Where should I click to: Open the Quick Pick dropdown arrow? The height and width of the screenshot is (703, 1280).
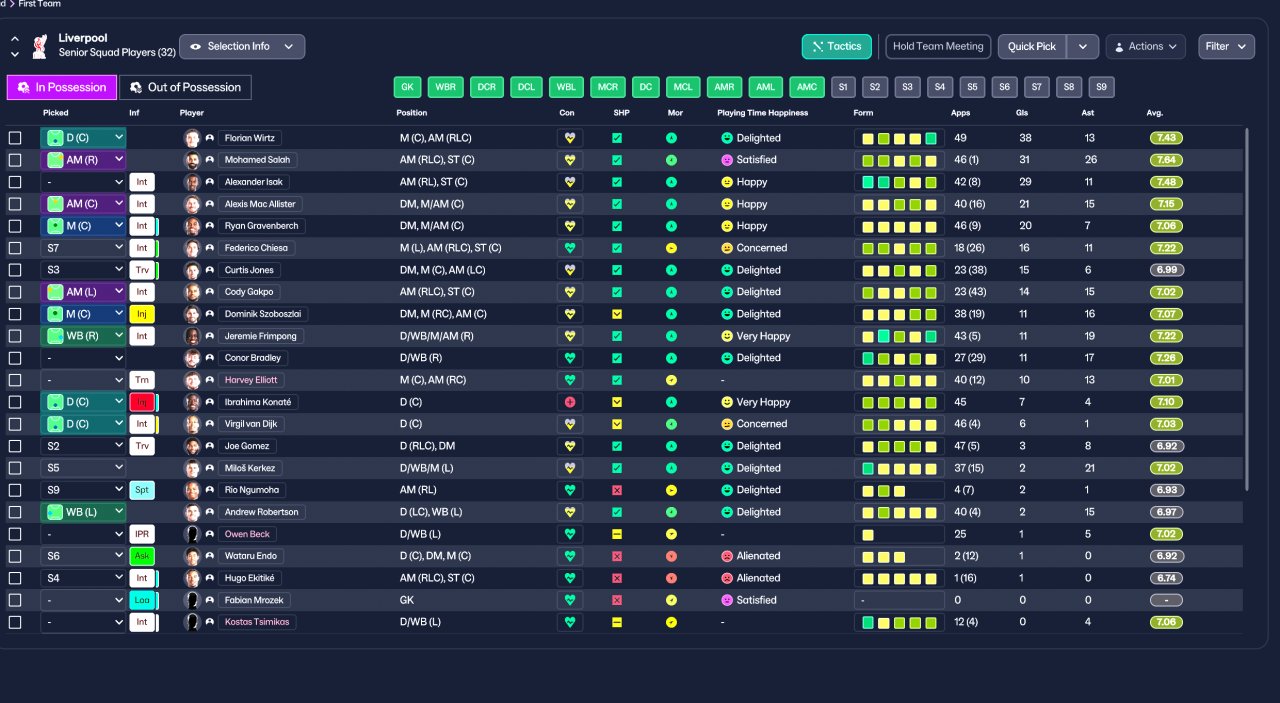click(1083, 47)
